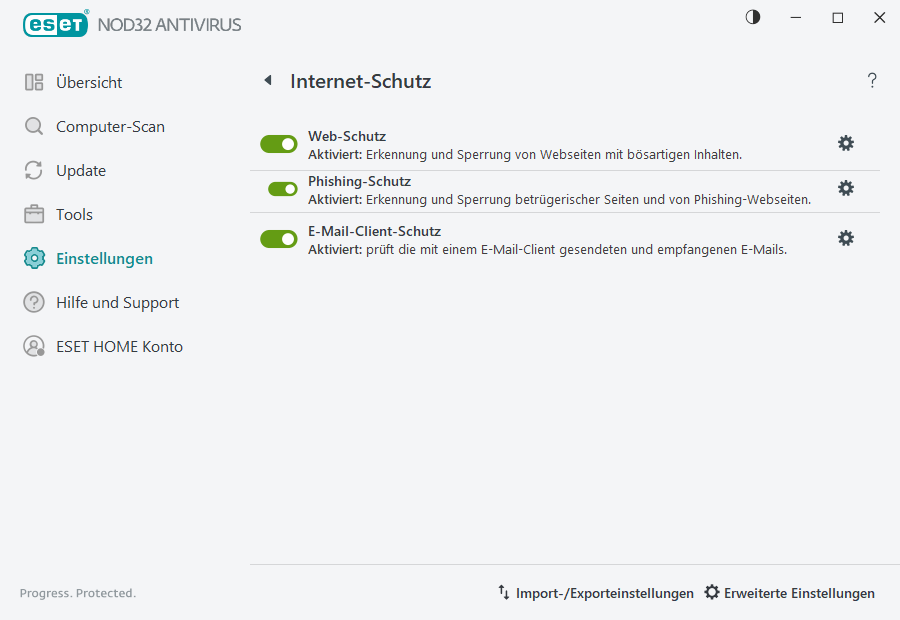Select the Tools icon in sidebar

click(x=33, y=214)
